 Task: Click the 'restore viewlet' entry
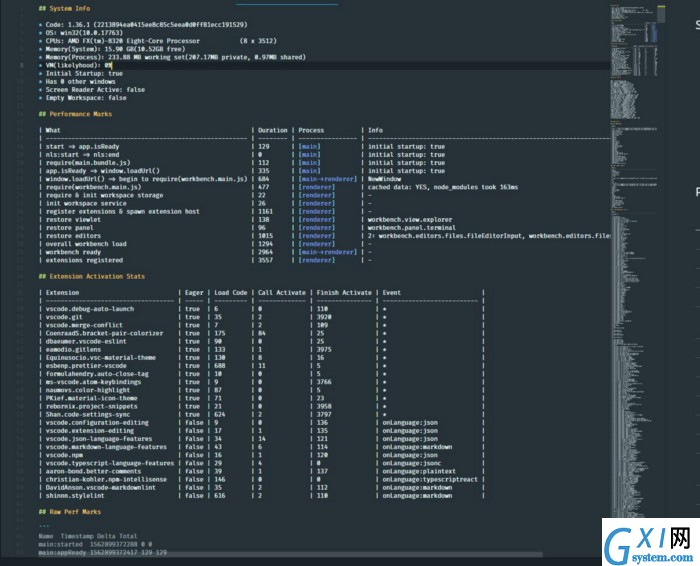coord(73,219)
